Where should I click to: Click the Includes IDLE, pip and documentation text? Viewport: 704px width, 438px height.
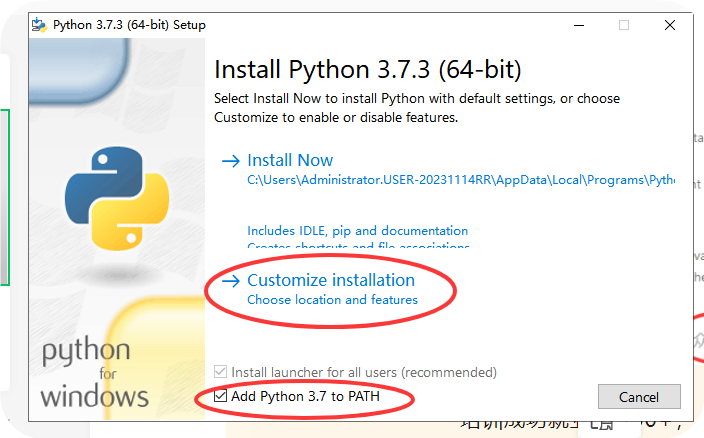click(x=357, y=231)
